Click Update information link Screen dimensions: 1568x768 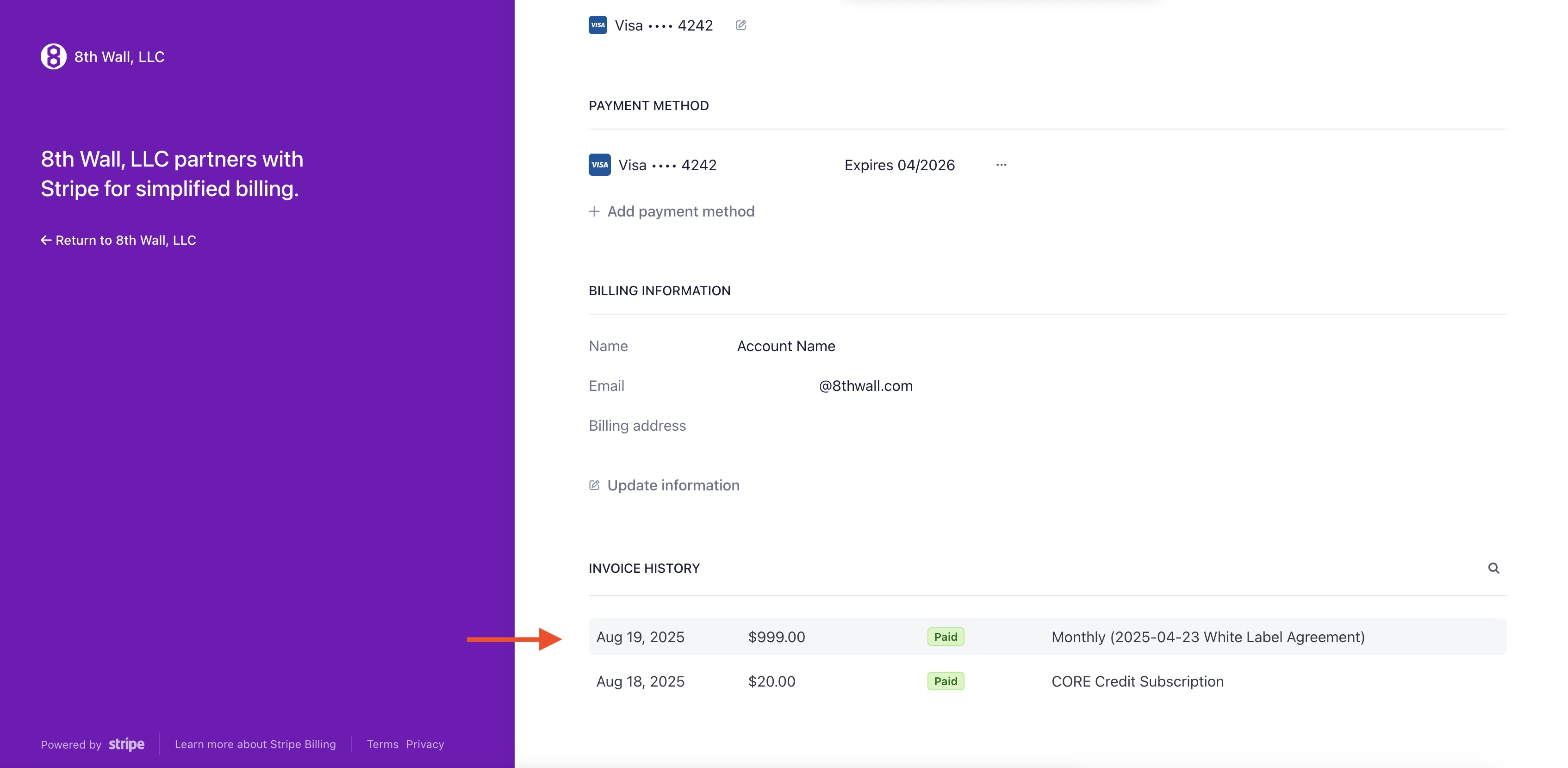click(673, 485)
